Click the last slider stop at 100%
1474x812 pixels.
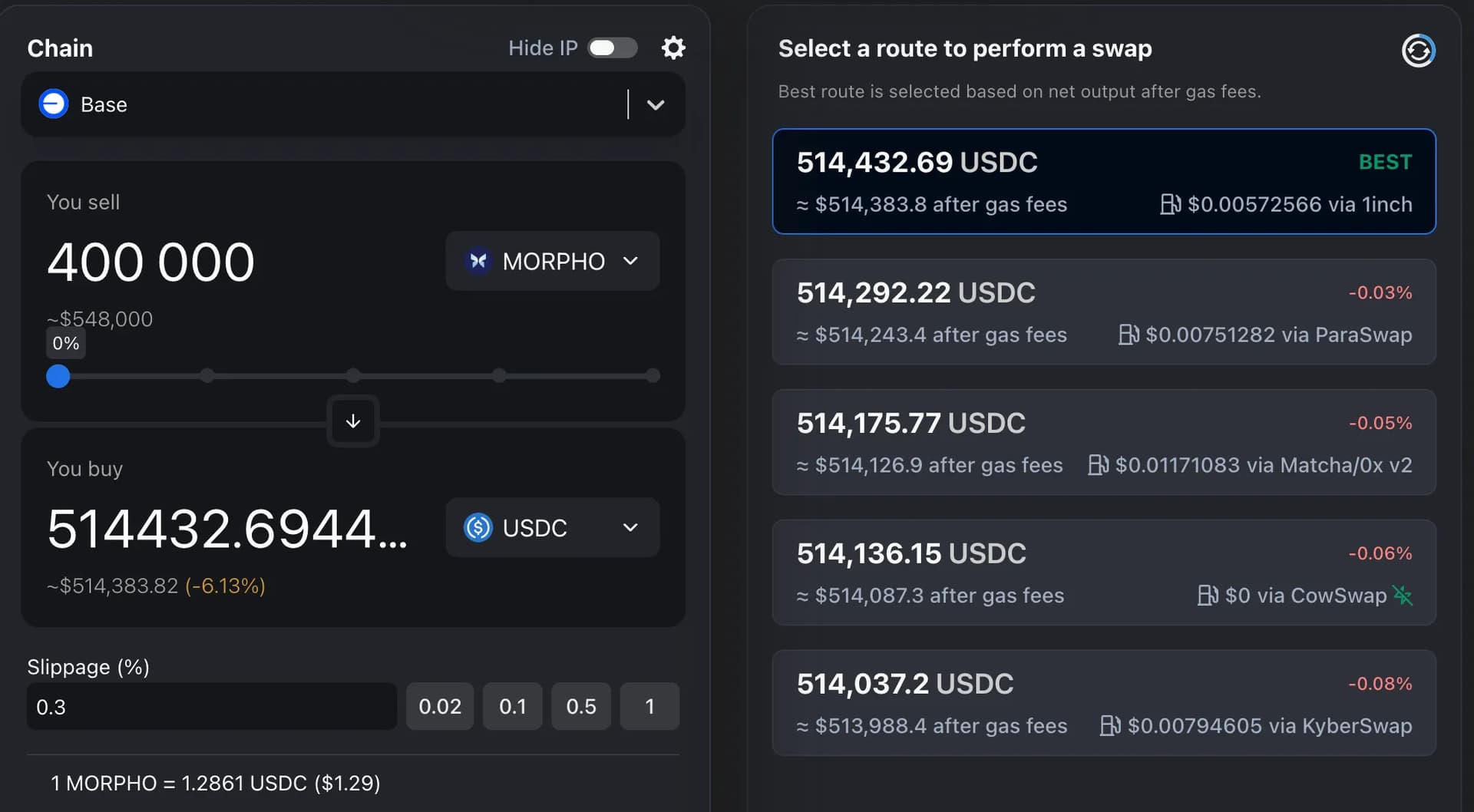click(x=653, y=375)
